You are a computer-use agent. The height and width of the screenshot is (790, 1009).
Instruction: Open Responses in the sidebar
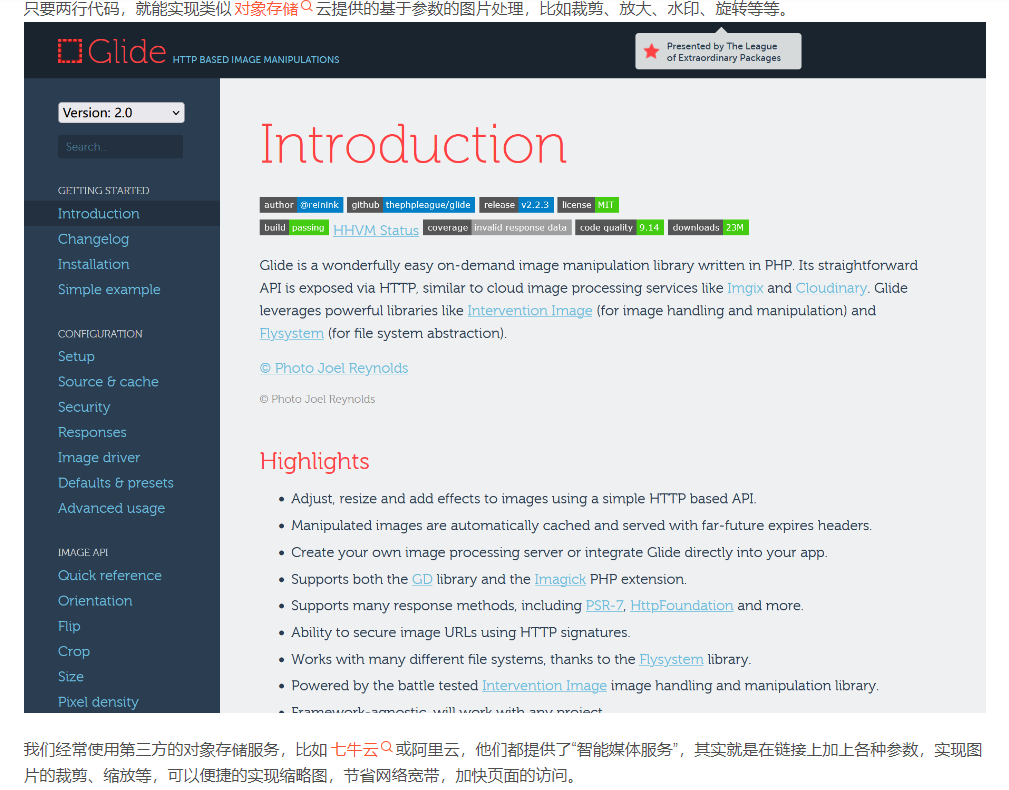[92, 432]
